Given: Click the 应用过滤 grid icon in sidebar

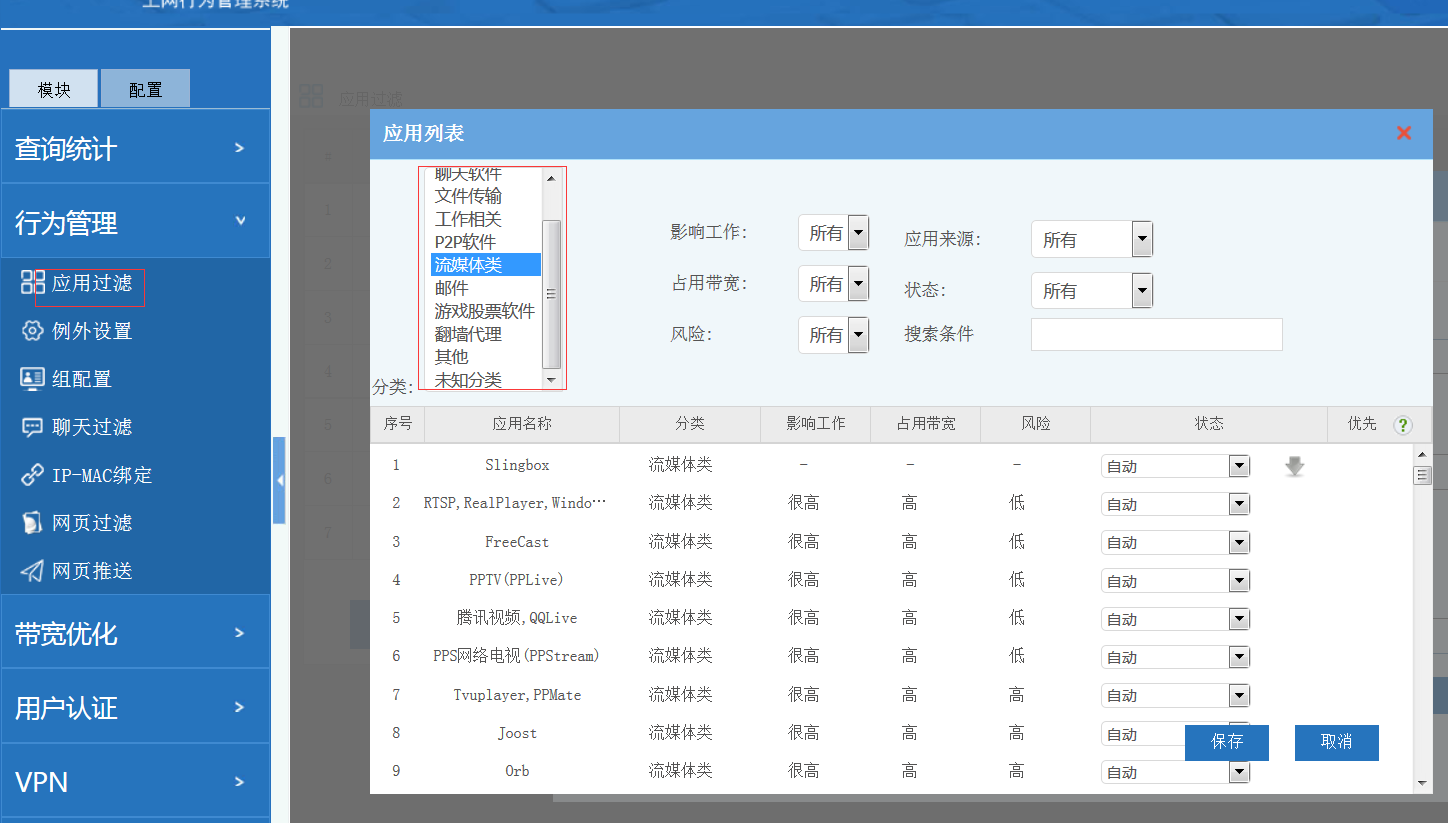Looking at the screenshot, I should click(33, 282).
